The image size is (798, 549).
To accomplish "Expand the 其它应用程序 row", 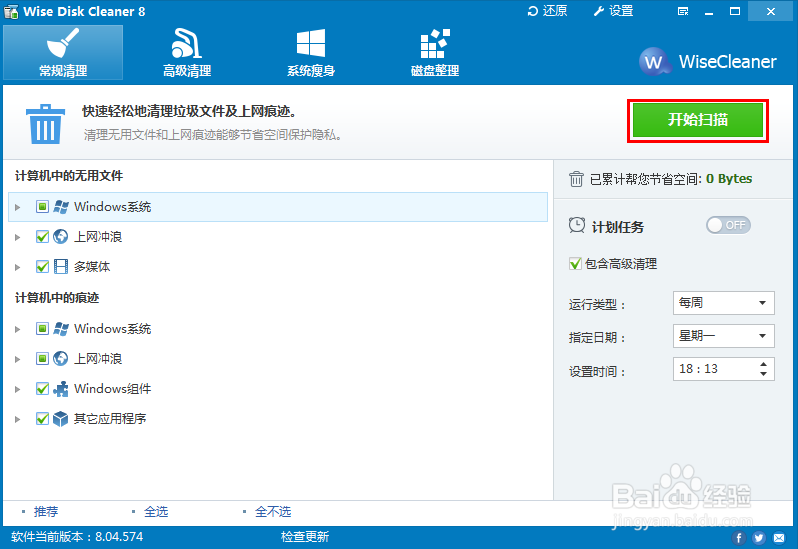I will (18, 419).
